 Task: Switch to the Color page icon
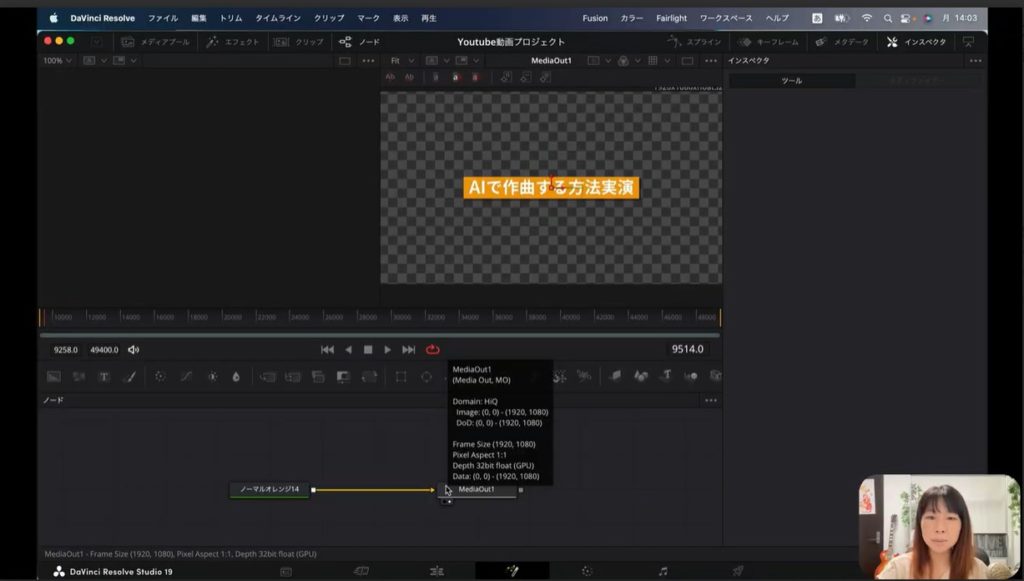pos(587,571)
